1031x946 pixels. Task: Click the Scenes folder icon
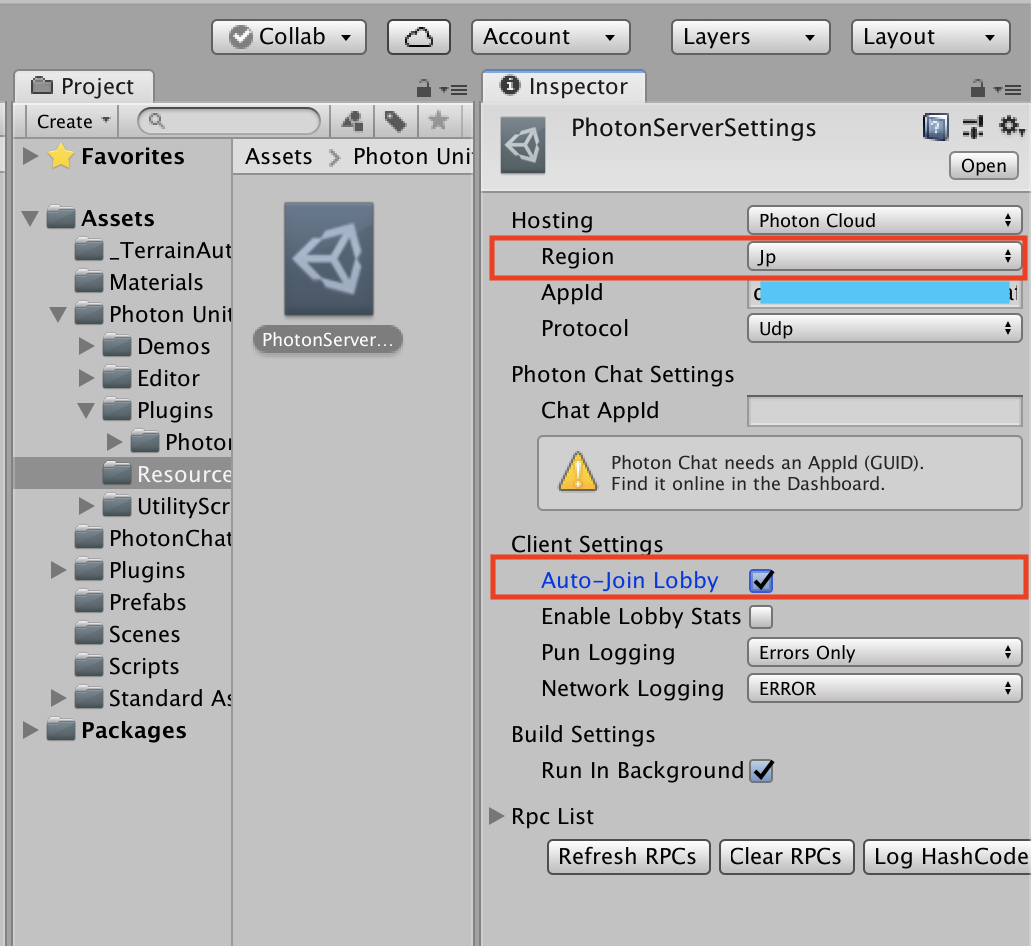coord(89,634)
